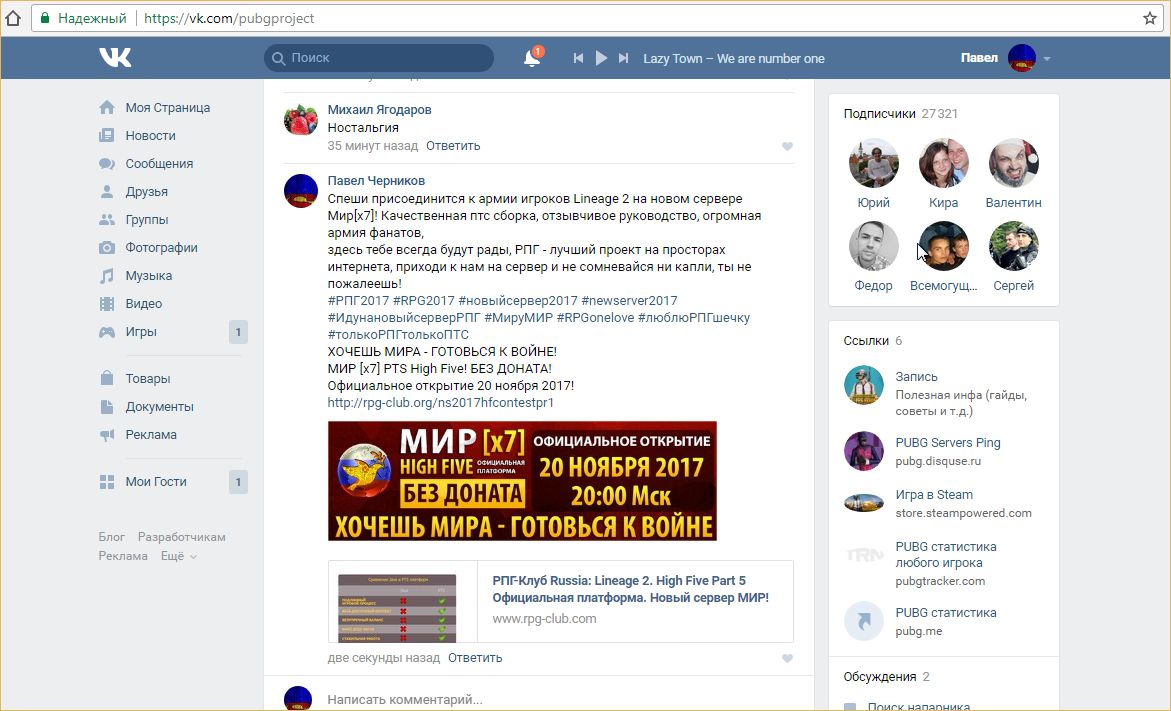The image size is (1171, 711).
Task: Click the Запись link avatar icon
Action: 863,385
